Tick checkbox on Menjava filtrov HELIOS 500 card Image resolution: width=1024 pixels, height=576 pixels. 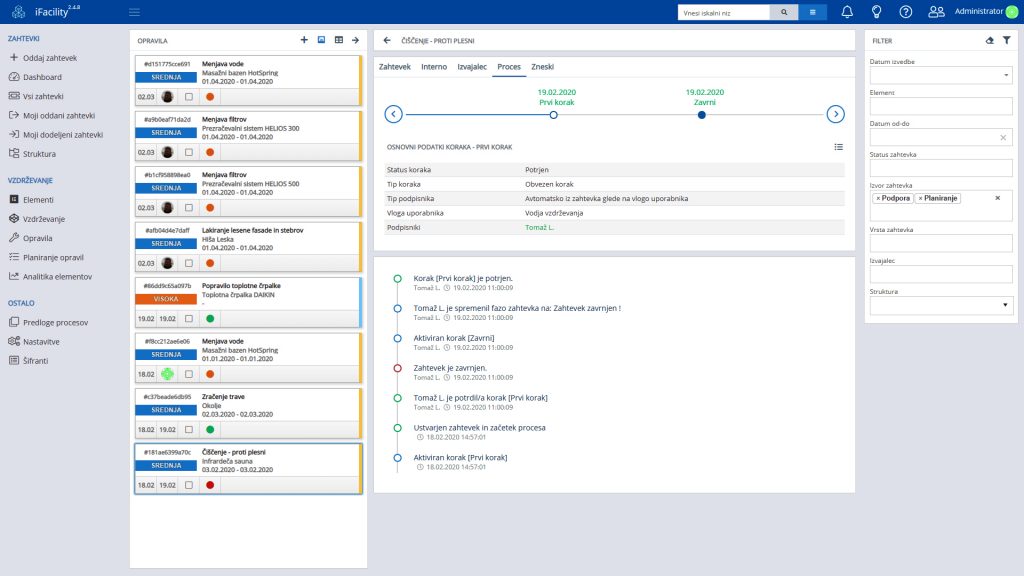[x=189, y=208]
